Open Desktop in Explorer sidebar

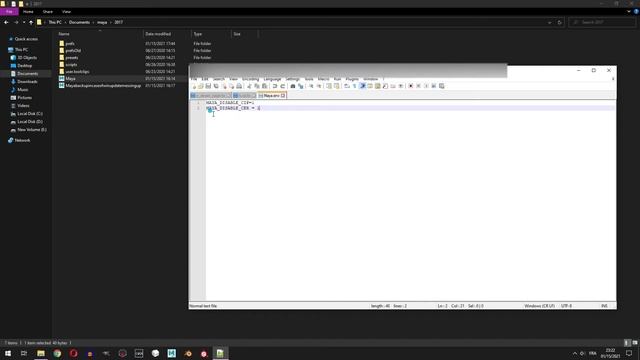pos(24,66)
